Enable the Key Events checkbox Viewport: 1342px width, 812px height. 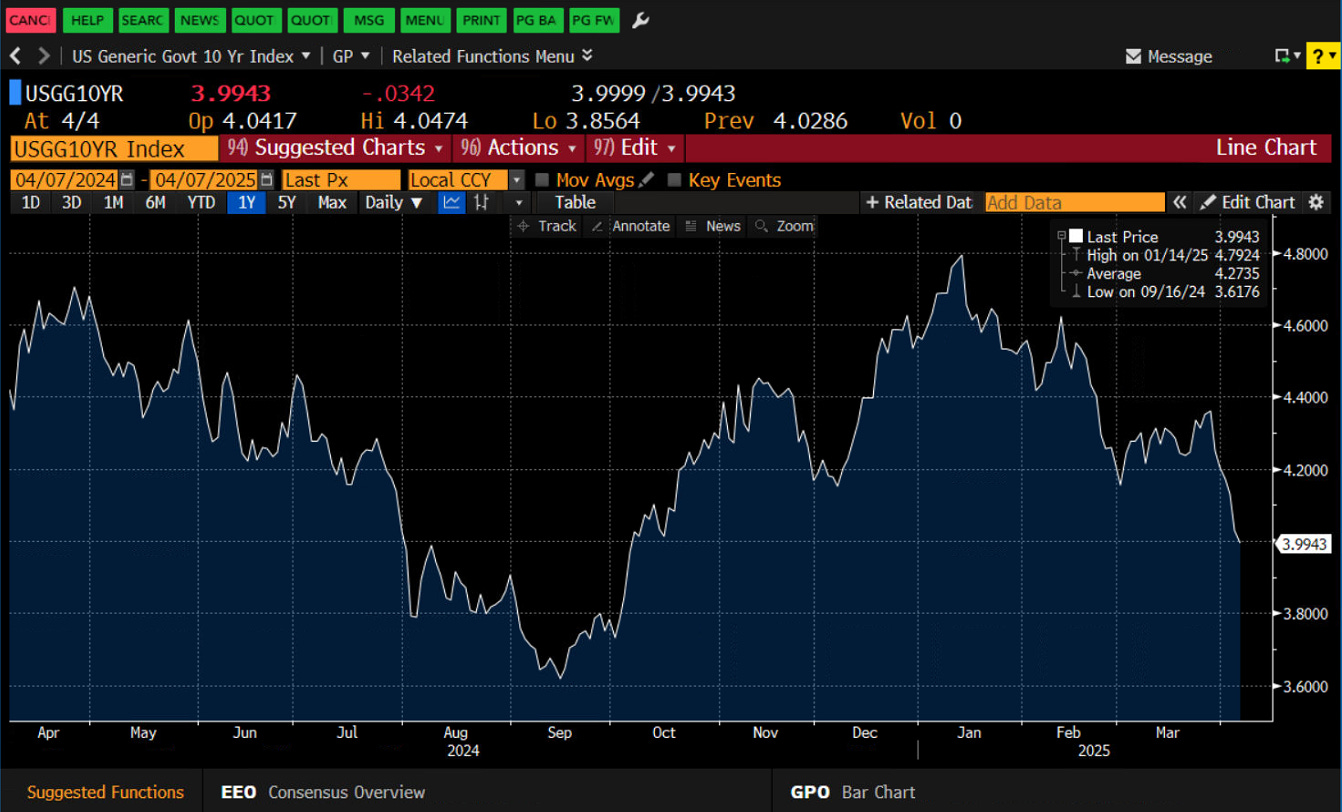pos(674,180)
